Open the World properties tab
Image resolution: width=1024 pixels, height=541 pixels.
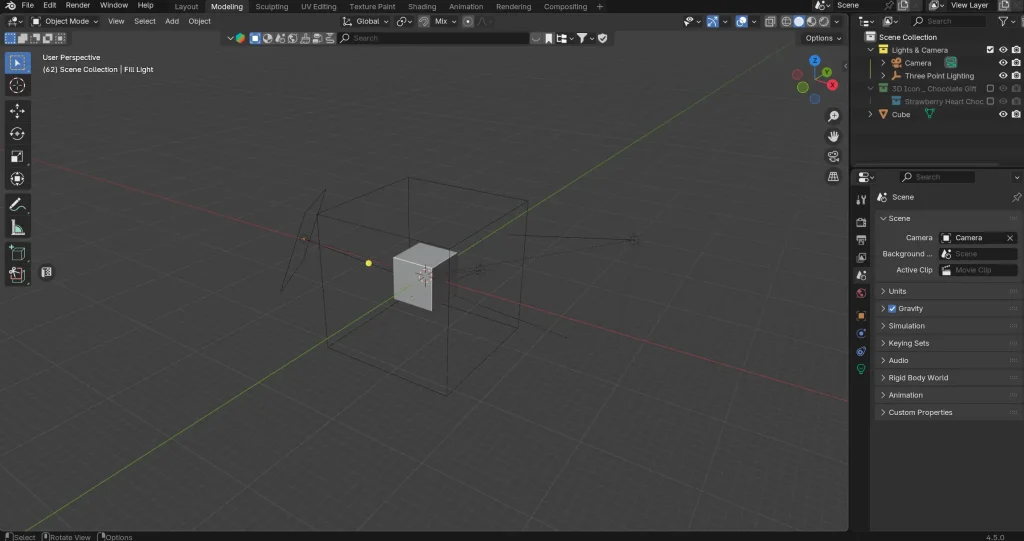861,293
